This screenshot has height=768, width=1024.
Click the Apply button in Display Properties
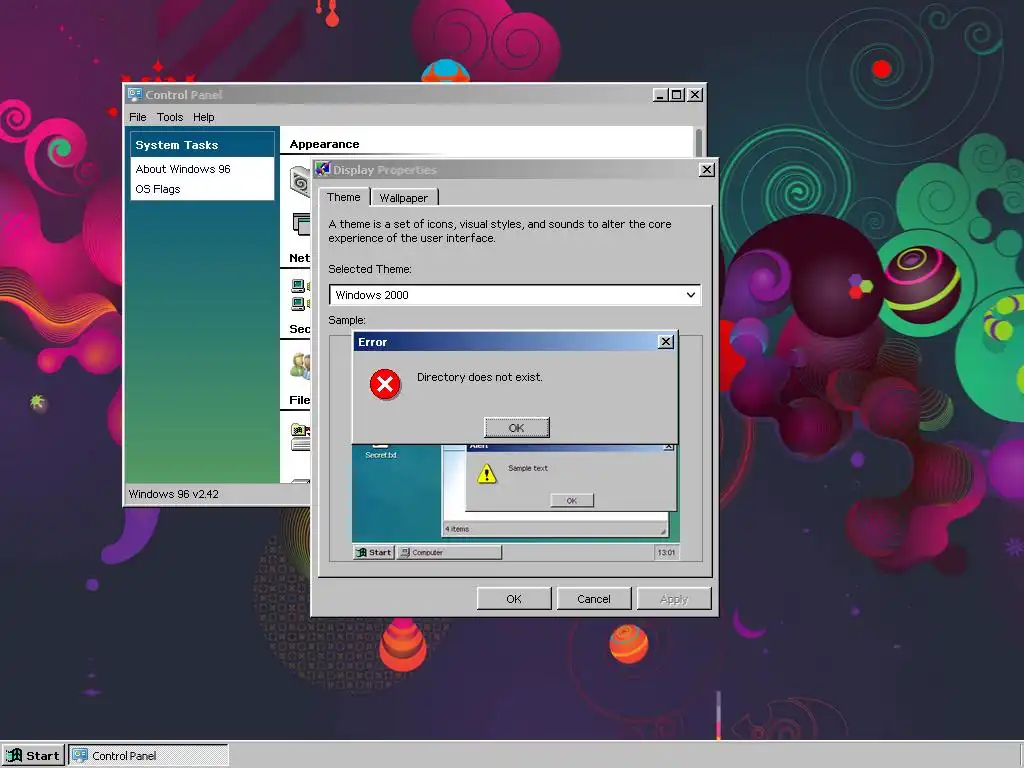point(674,599)
